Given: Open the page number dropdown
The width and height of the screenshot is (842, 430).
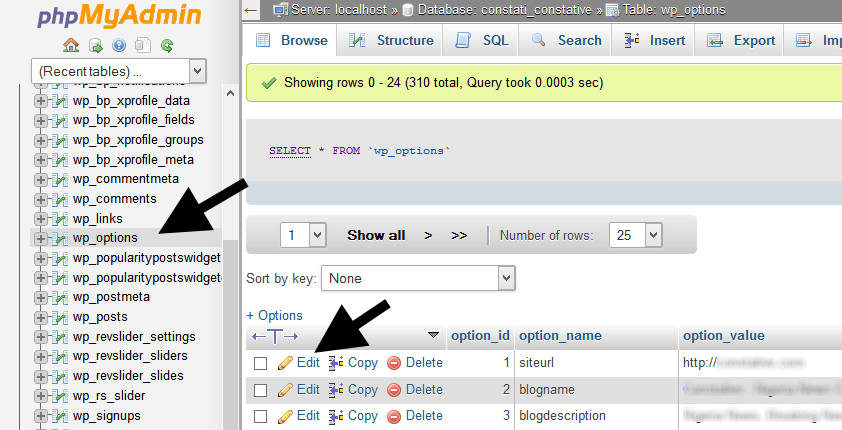Looking at the screenshot, I should (x=303, y=235).
